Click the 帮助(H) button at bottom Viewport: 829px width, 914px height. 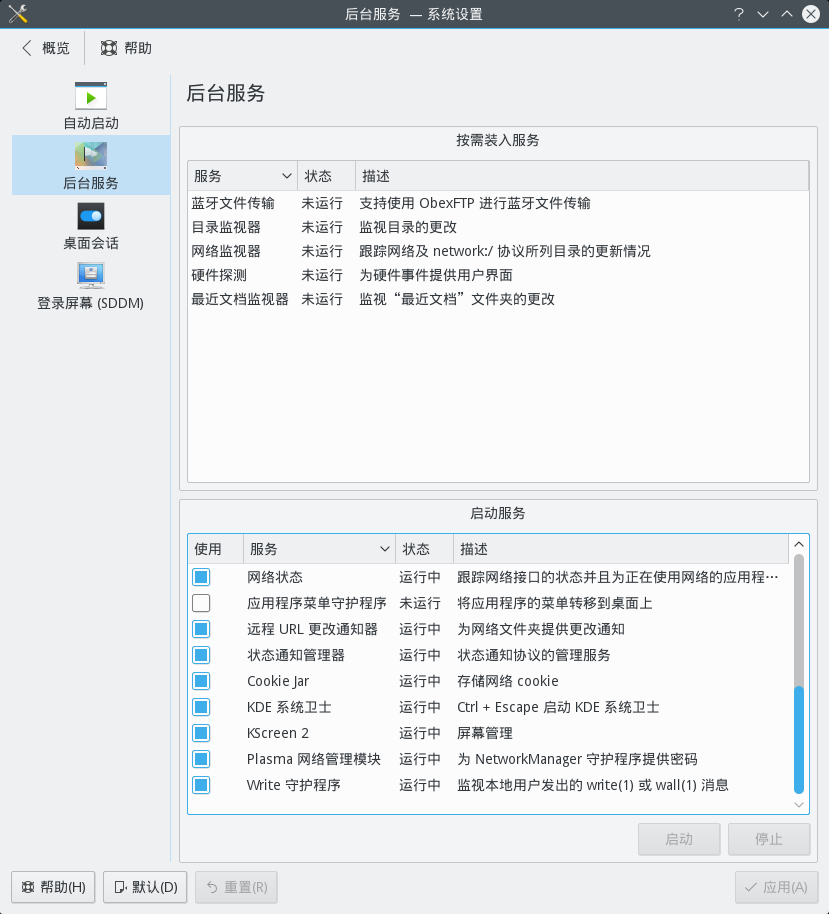point(53,887)
